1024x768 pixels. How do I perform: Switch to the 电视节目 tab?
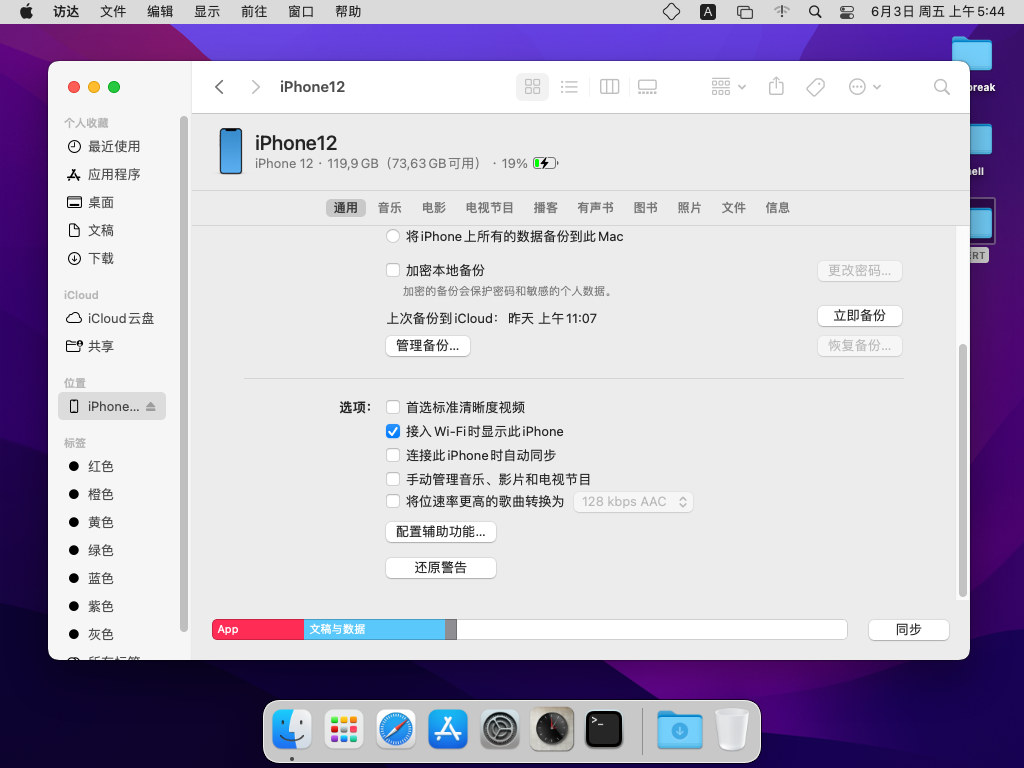489,208
